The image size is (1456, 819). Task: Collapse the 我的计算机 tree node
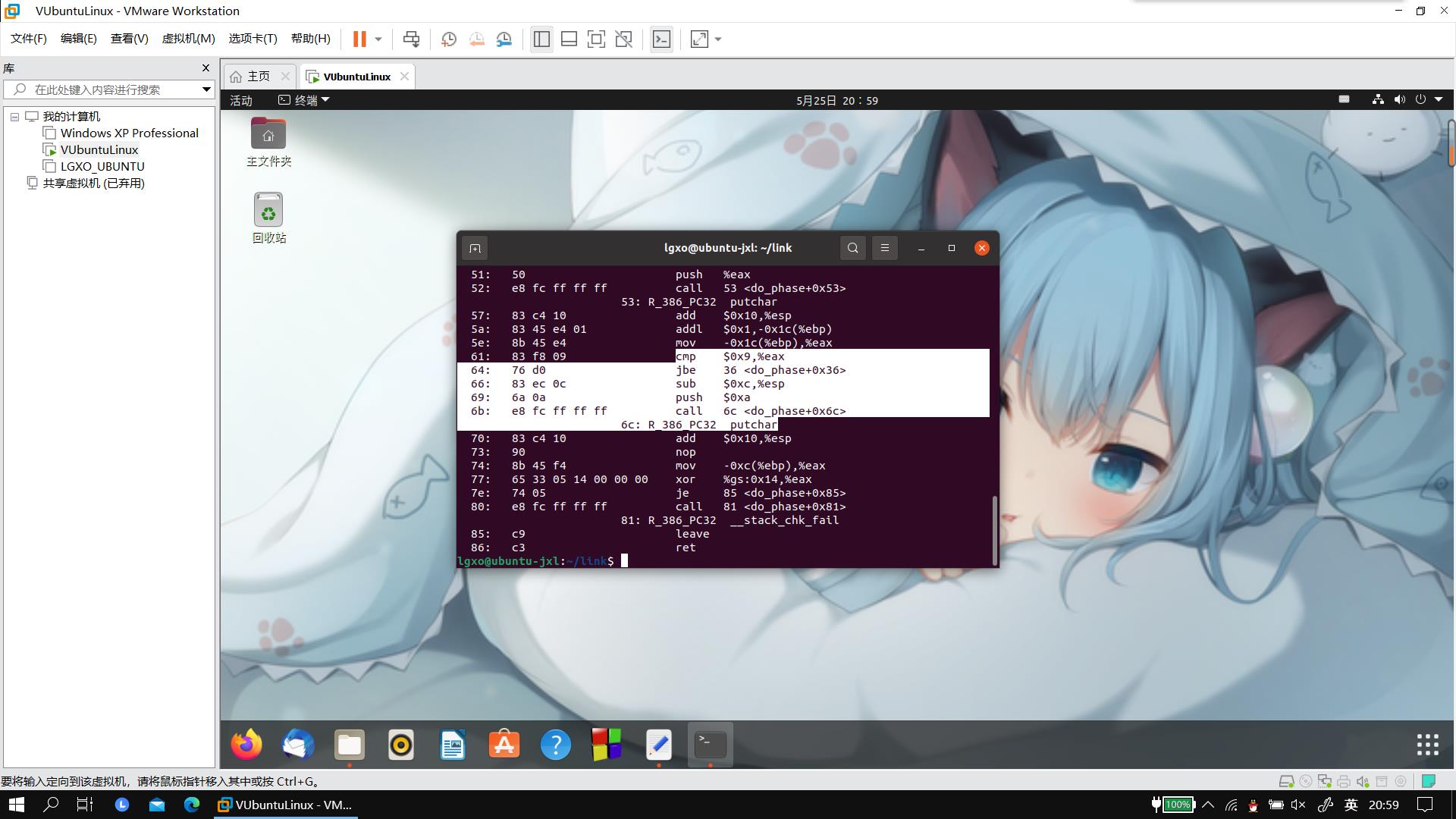[14, 117]
